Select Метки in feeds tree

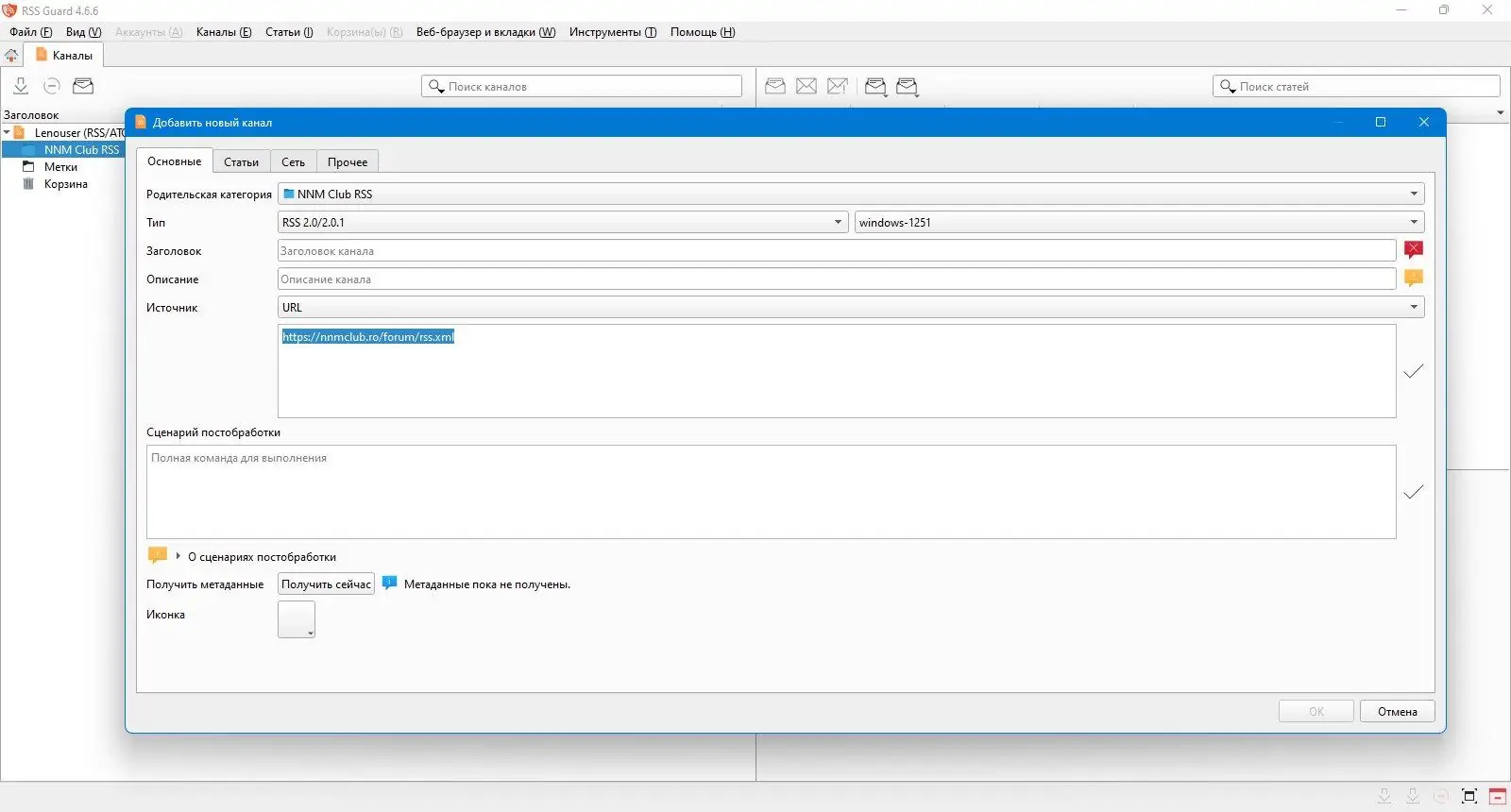[60, 167]
